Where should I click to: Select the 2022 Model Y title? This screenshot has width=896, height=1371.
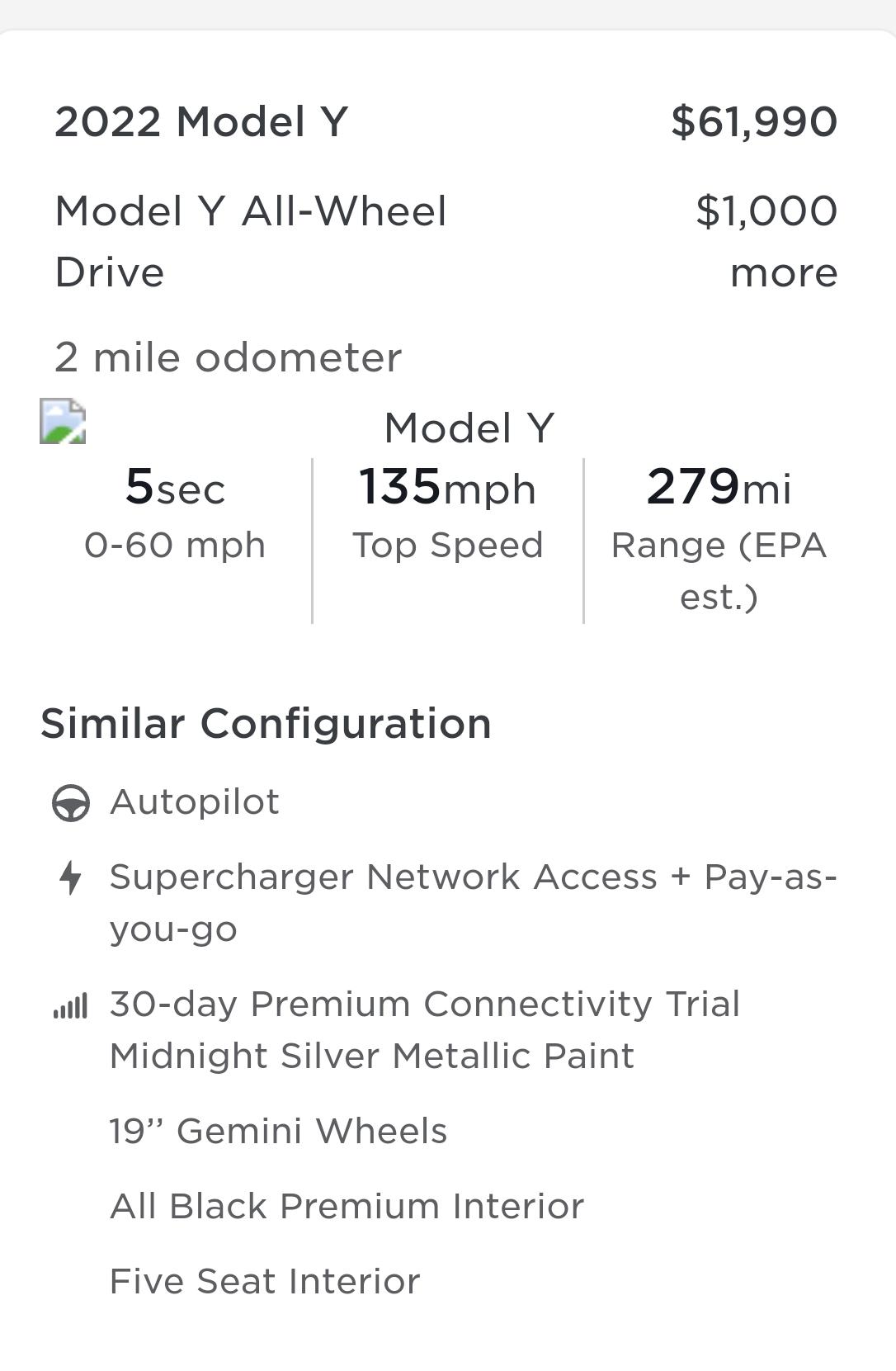click(x=201, y=122)
